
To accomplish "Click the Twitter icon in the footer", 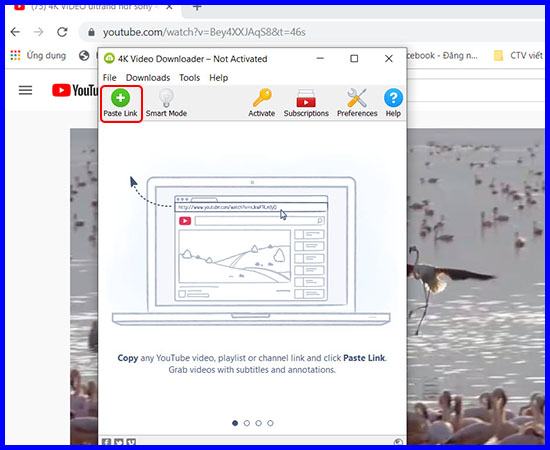I will point(119,442).
